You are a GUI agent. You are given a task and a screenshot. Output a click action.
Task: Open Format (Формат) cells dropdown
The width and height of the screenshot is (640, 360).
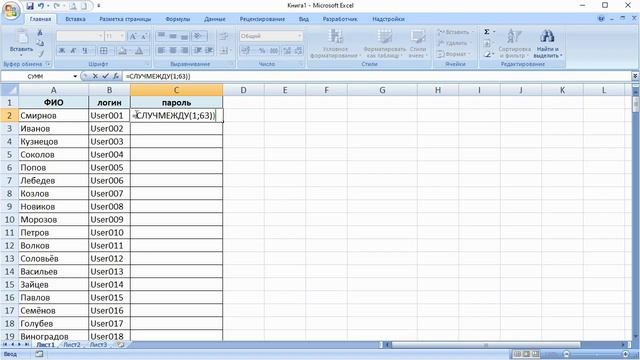(453, 54)
